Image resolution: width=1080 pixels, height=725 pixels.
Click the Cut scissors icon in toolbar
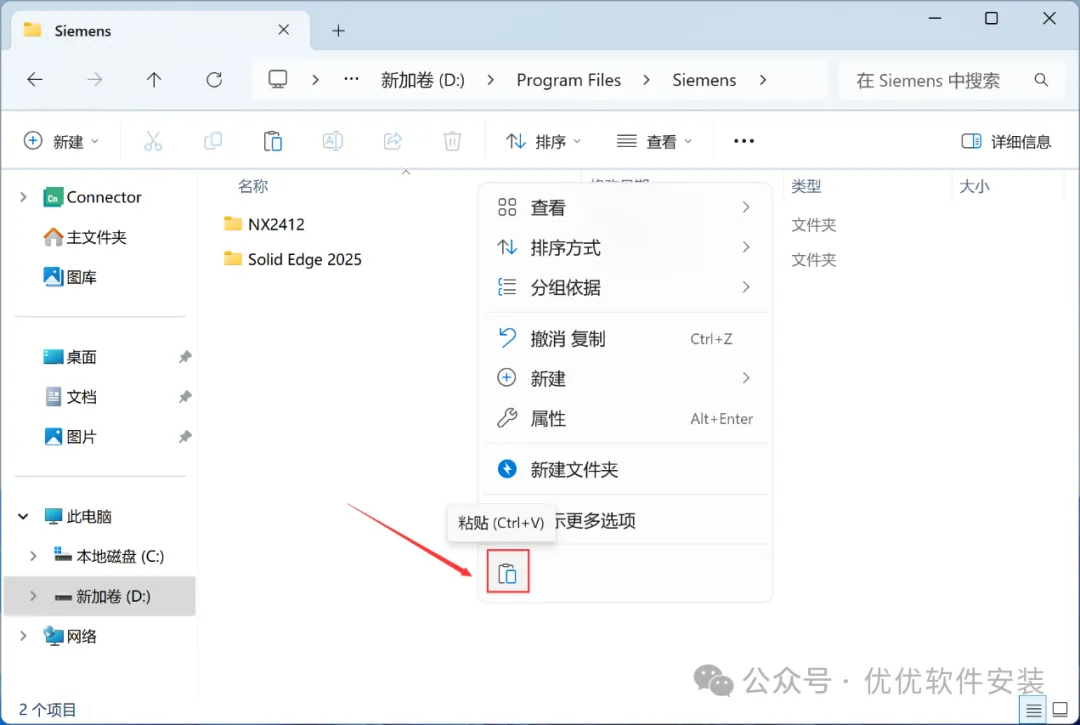153,142
